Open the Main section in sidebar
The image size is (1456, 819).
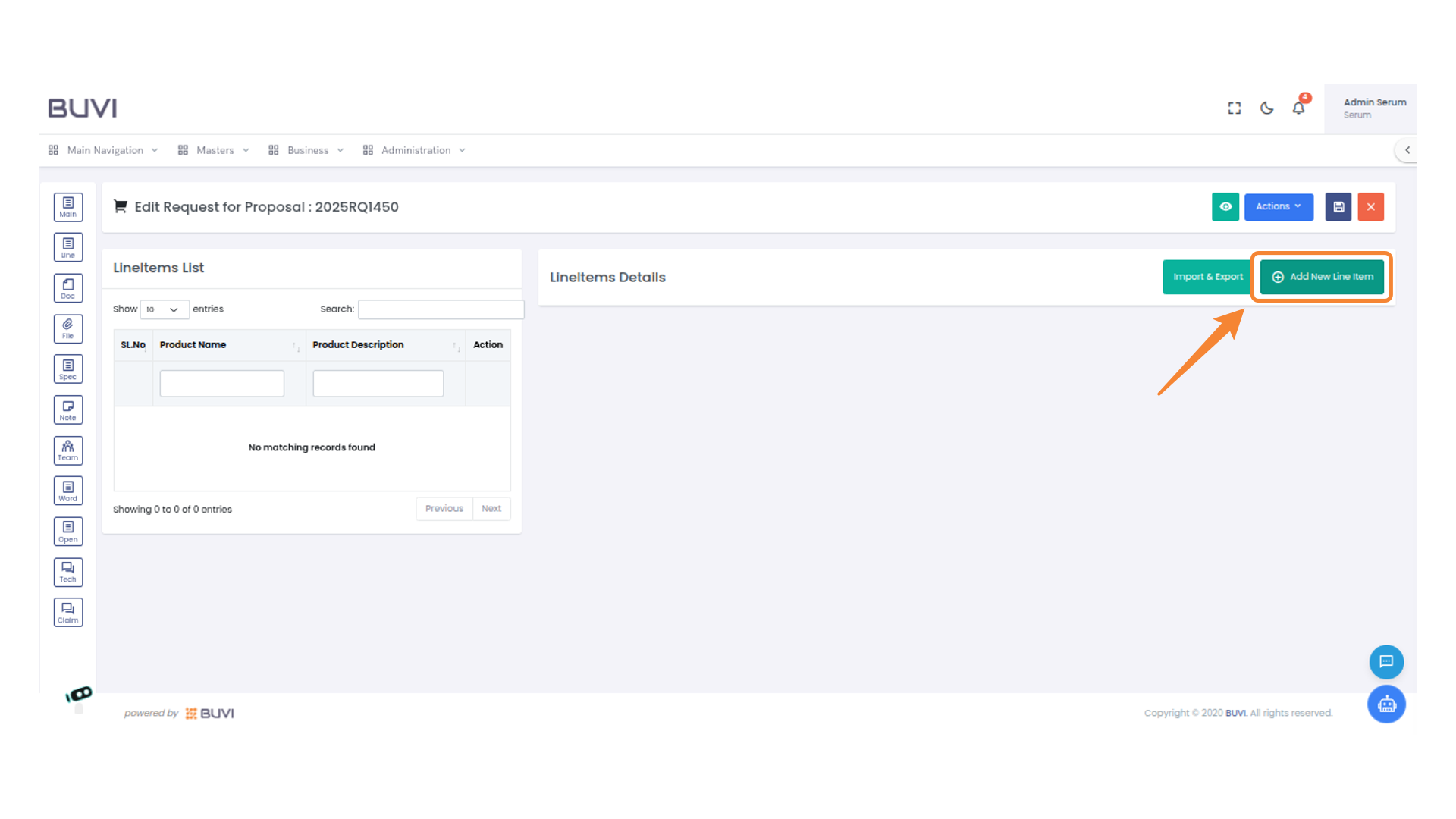pos(68,206)
